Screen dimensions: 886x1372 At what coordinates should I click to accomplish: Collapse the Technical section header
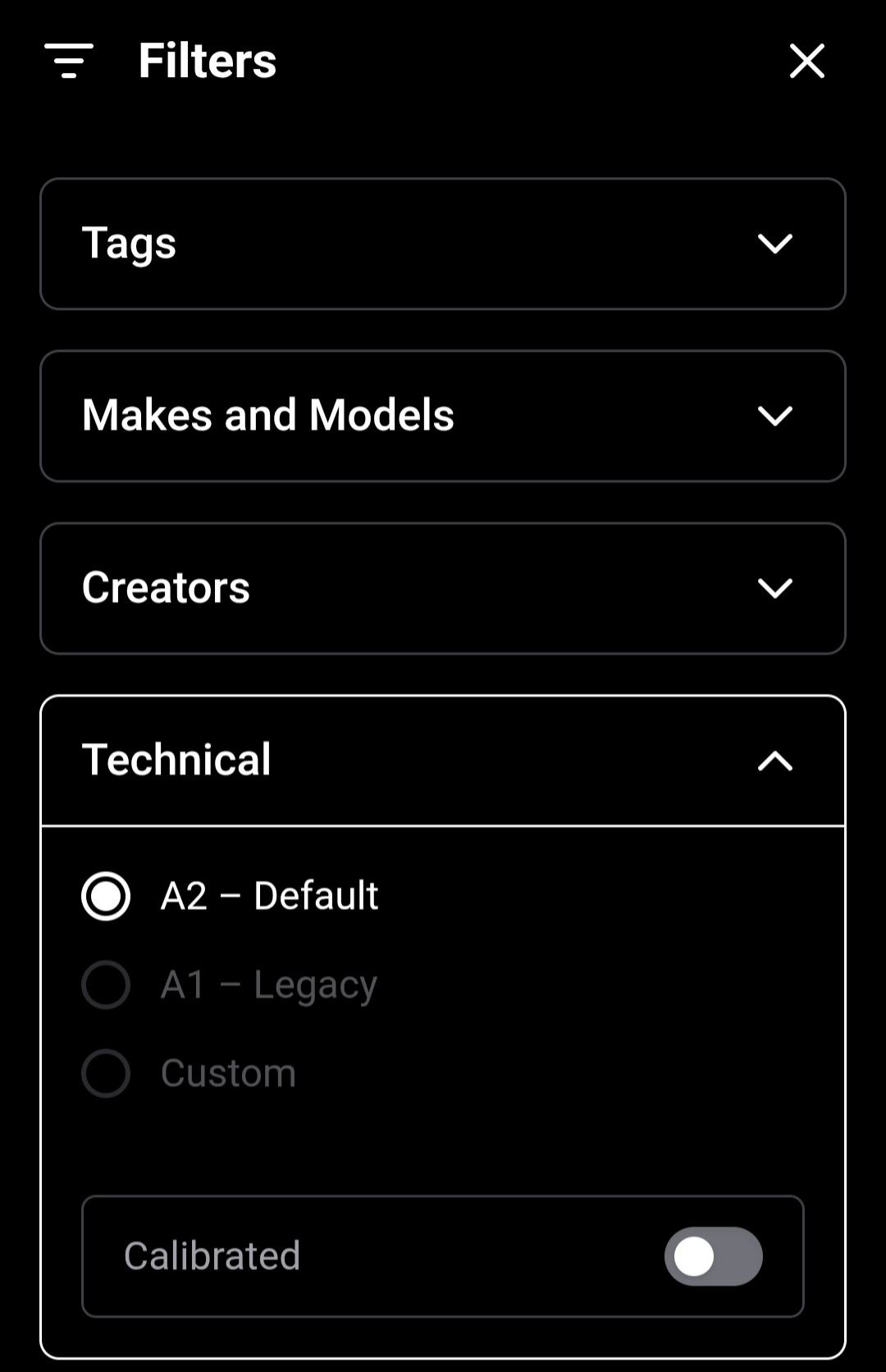(443, 760)
